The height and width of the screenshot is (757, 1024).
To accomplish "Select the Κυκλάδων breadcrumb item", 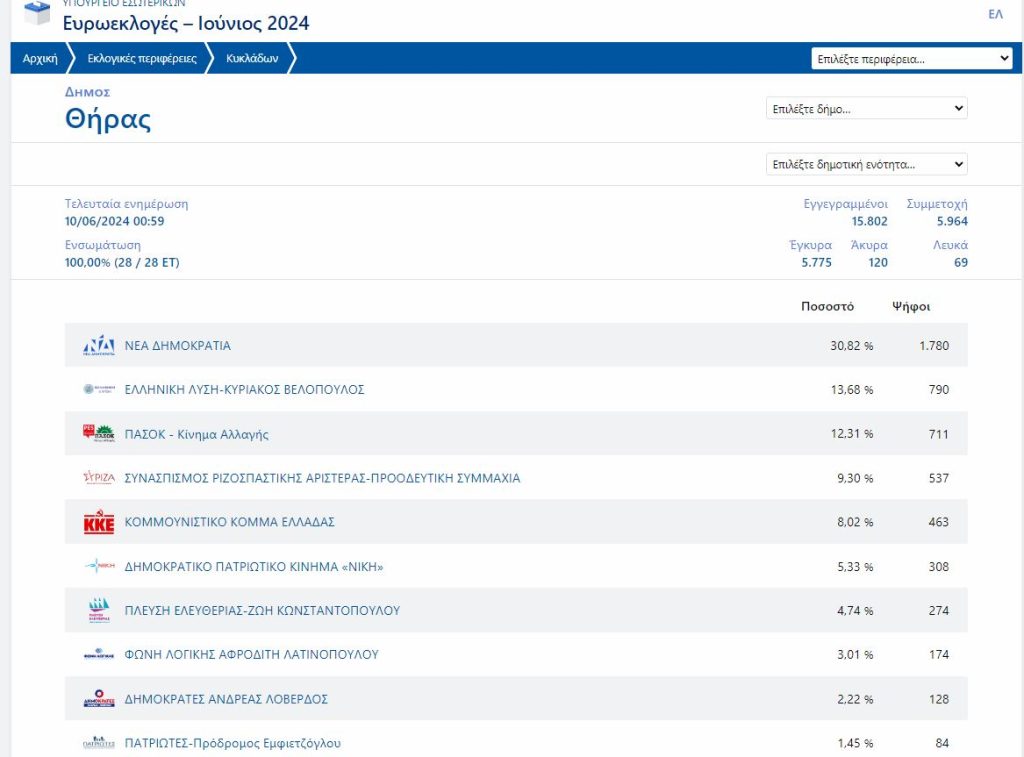I will click(x=252, y=58).
